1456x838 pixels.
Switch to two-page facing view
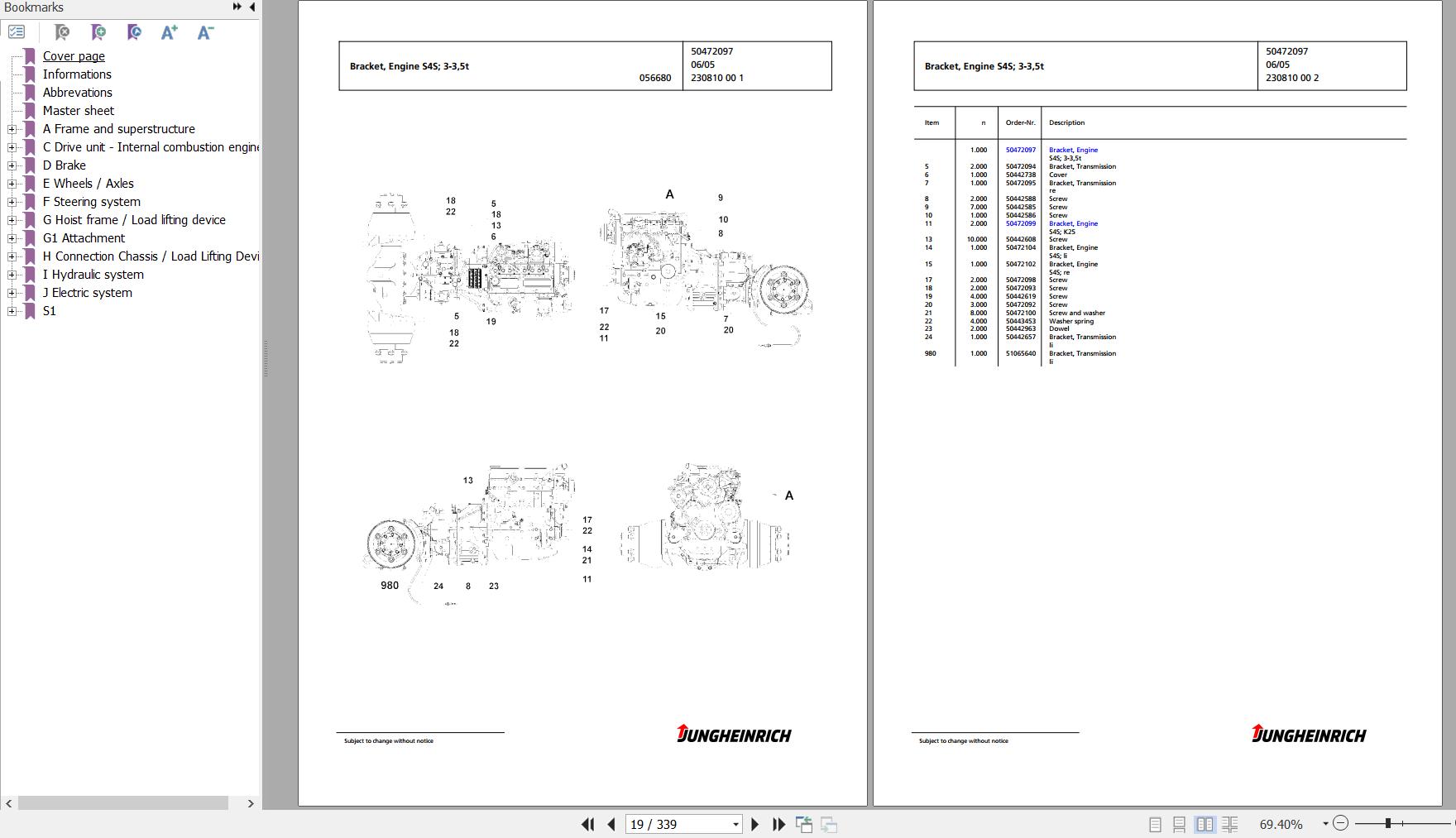click(1205, 824)
